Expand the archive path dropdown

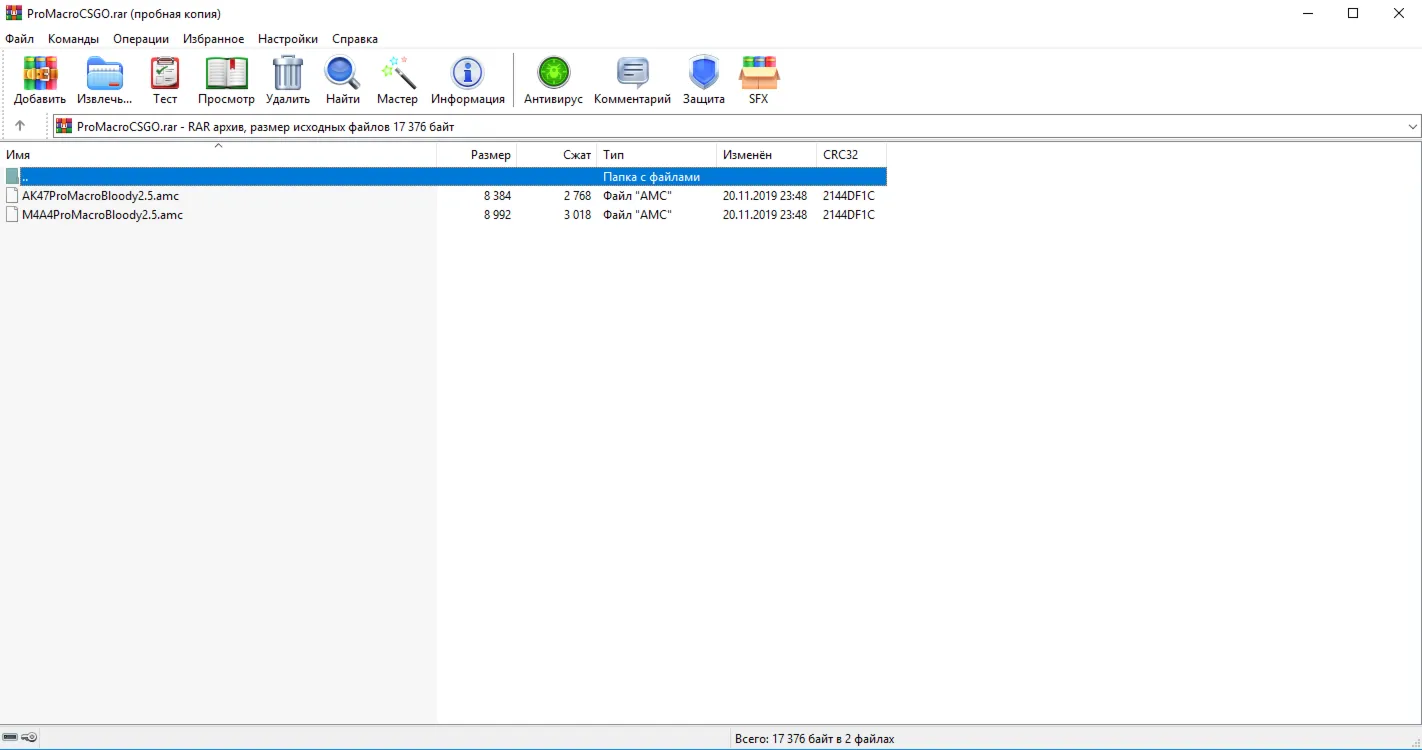point(1413,127)
